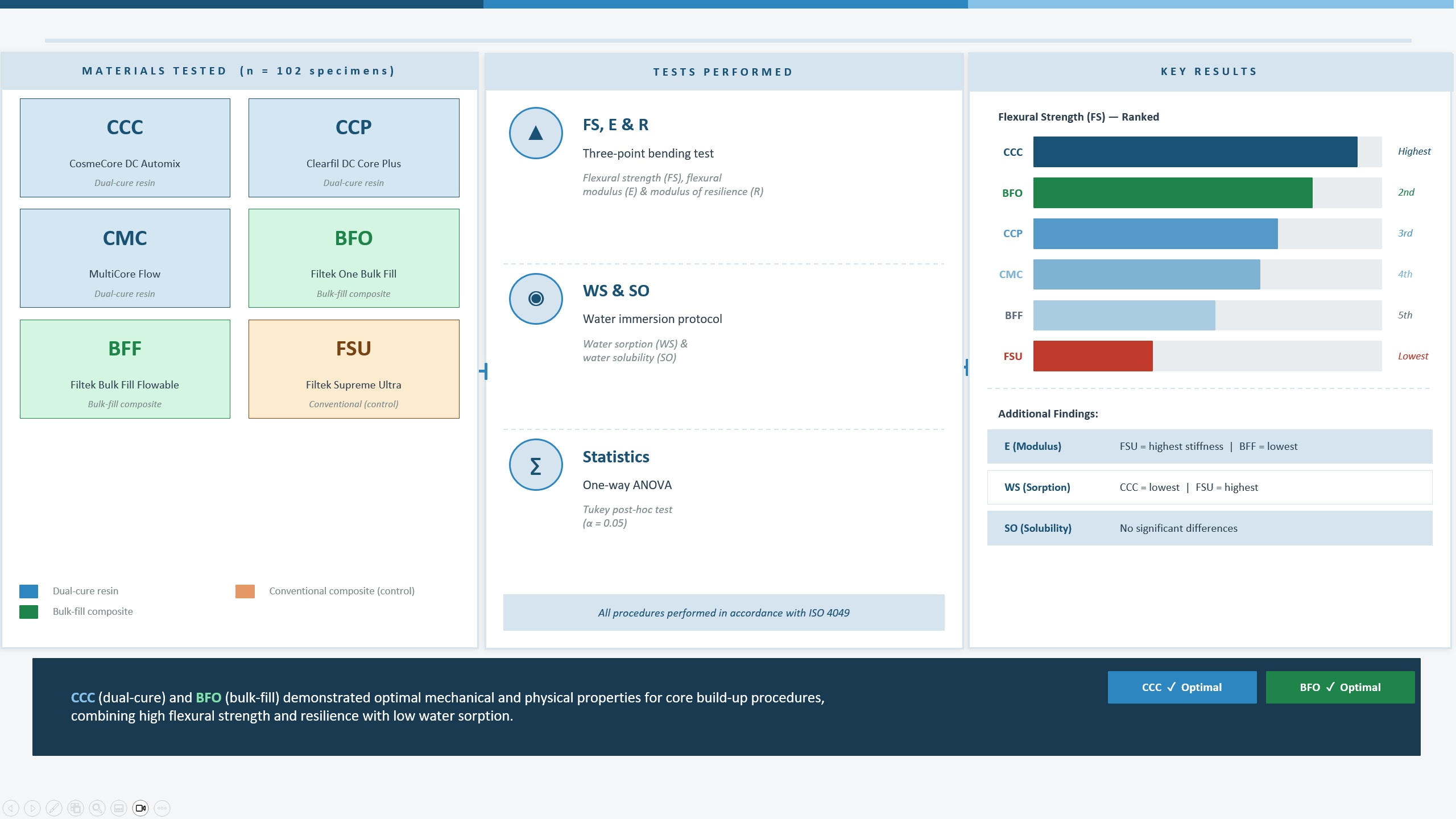Advance to next slide arrow
1456x819 pixels.
(33, 808)
